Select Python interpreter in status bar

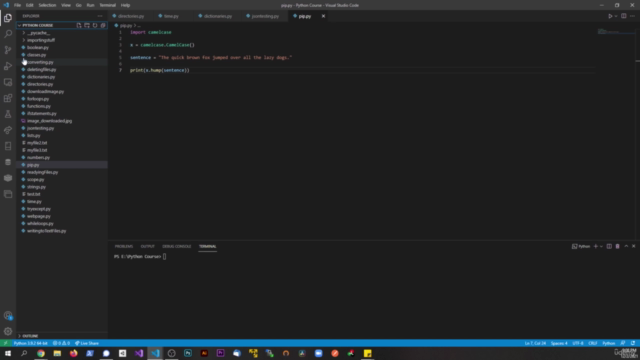coord(30,343)
